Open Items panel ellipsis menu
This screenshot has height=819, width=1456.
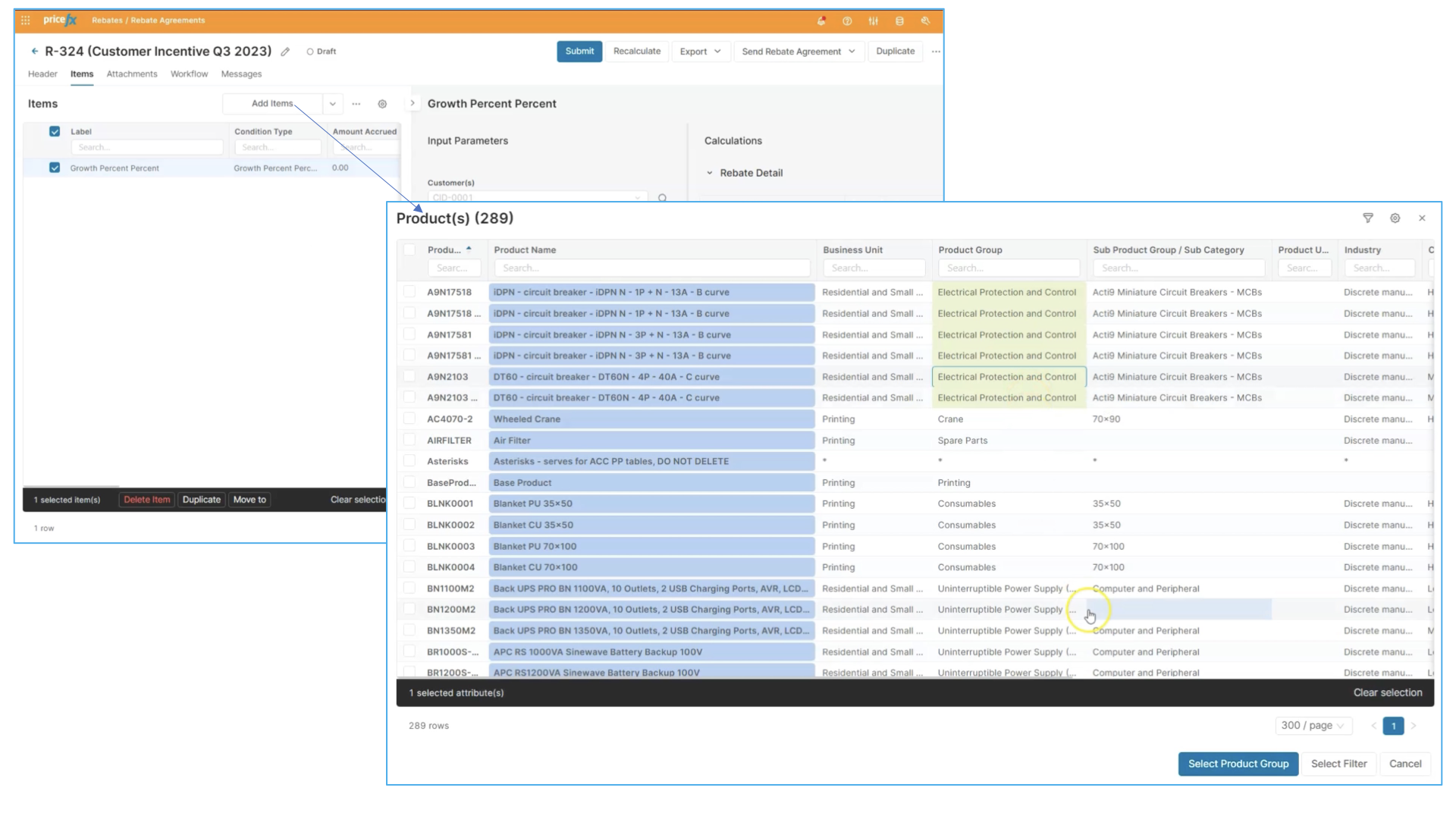356,104
